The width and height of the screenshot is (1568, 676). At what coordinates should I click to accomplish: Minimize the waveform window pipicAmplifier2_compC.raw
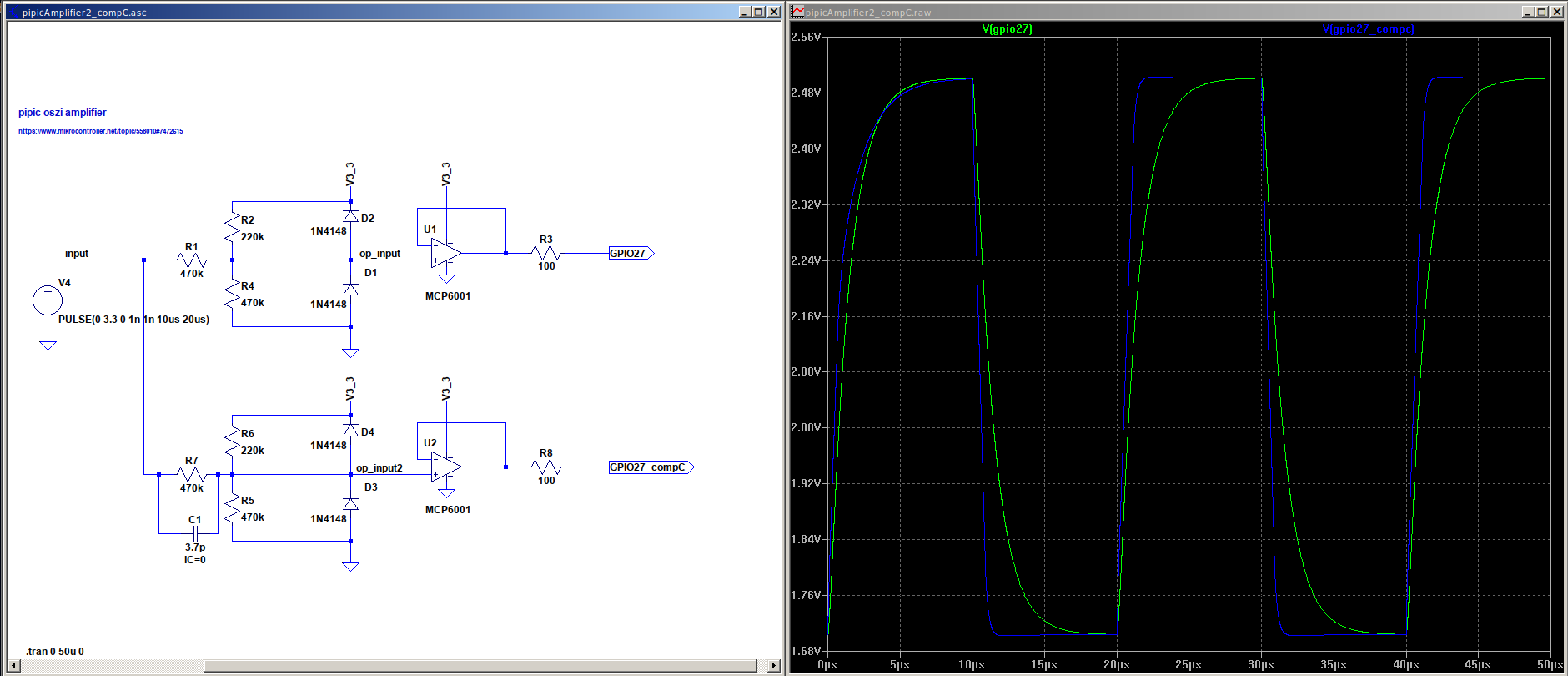[1528, 12]
